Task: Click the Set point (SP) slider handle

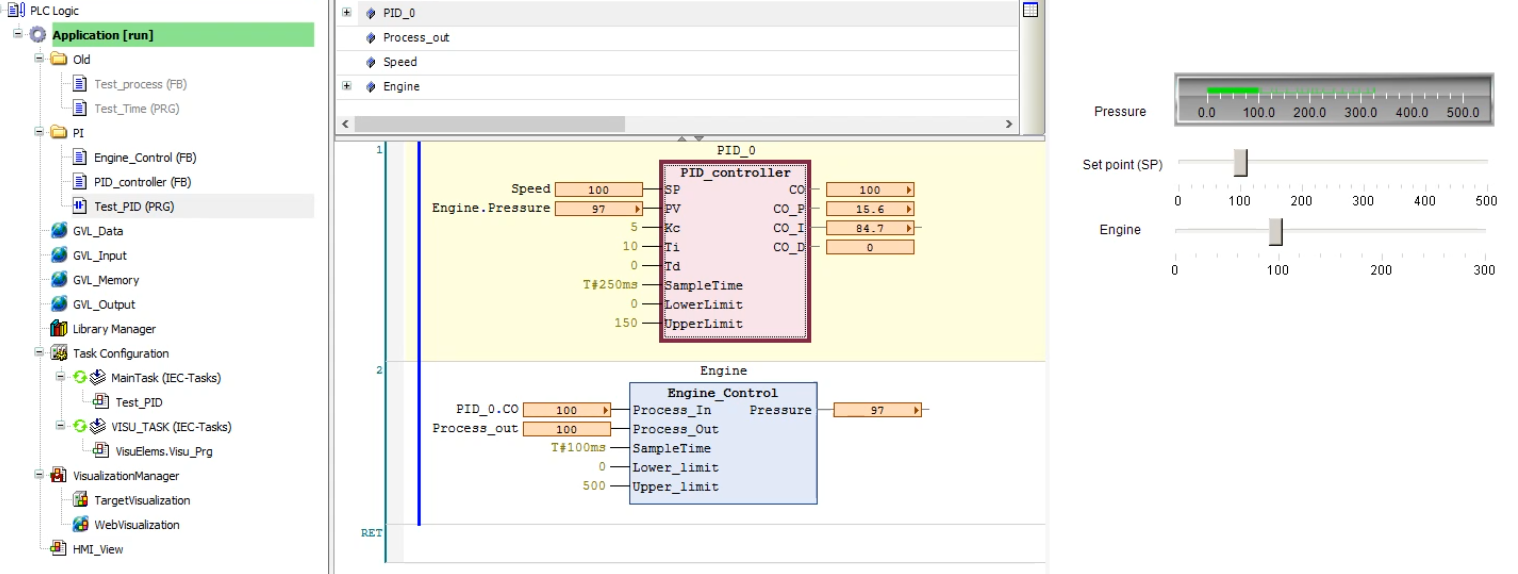Action: [x=1241, y=162]
